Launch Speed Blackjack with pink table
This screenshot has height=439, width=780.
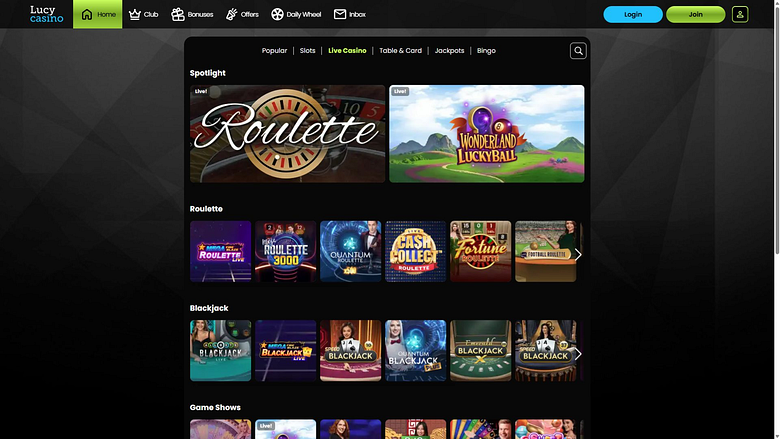[351, 351]
